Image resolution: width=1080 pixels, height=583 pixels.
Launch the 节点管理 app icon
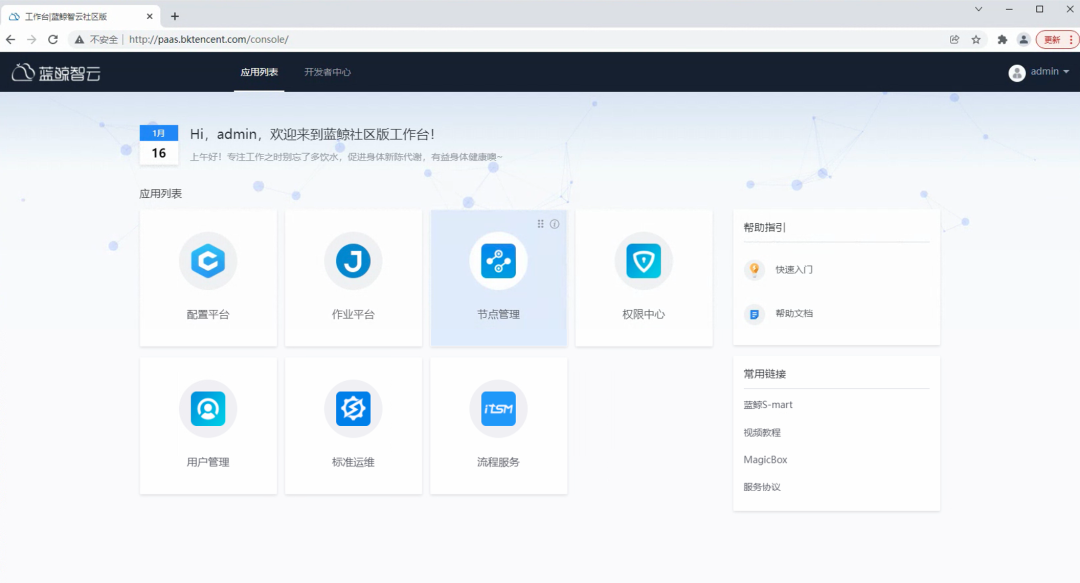coord(499,261)
